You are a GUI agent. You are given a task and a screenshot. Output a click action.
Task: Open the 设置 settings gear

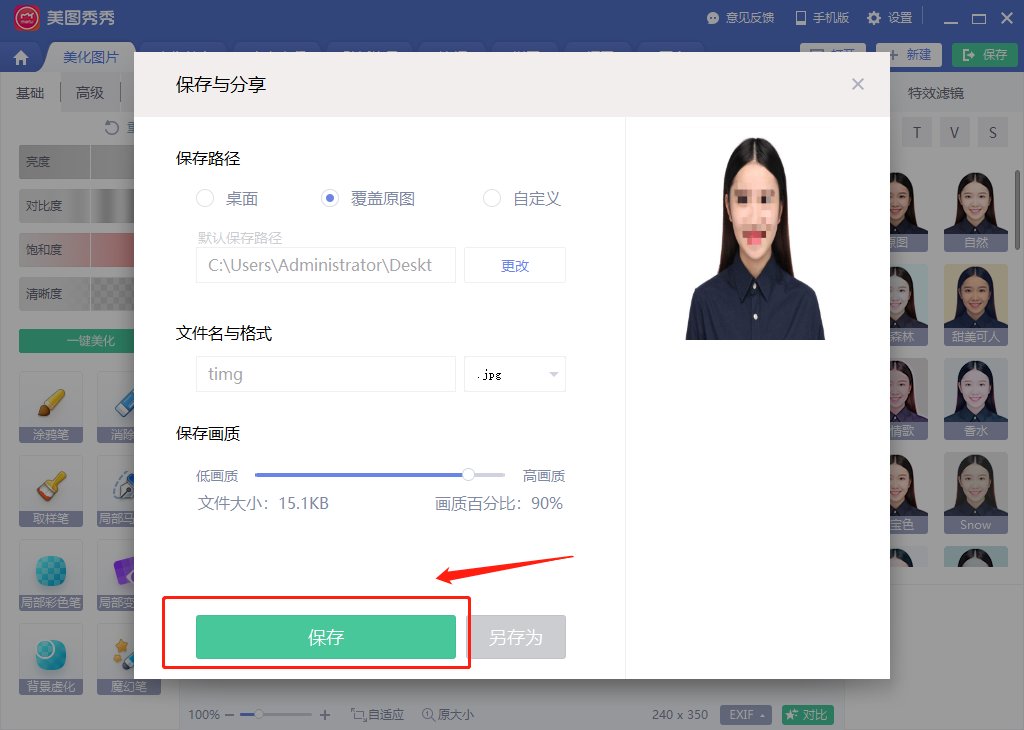(888, 17)
